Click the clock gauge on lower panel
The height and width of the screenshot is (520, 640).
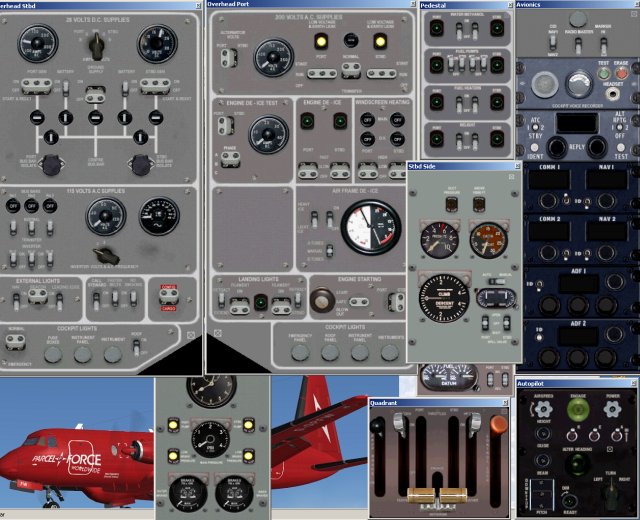click(211, 391)
